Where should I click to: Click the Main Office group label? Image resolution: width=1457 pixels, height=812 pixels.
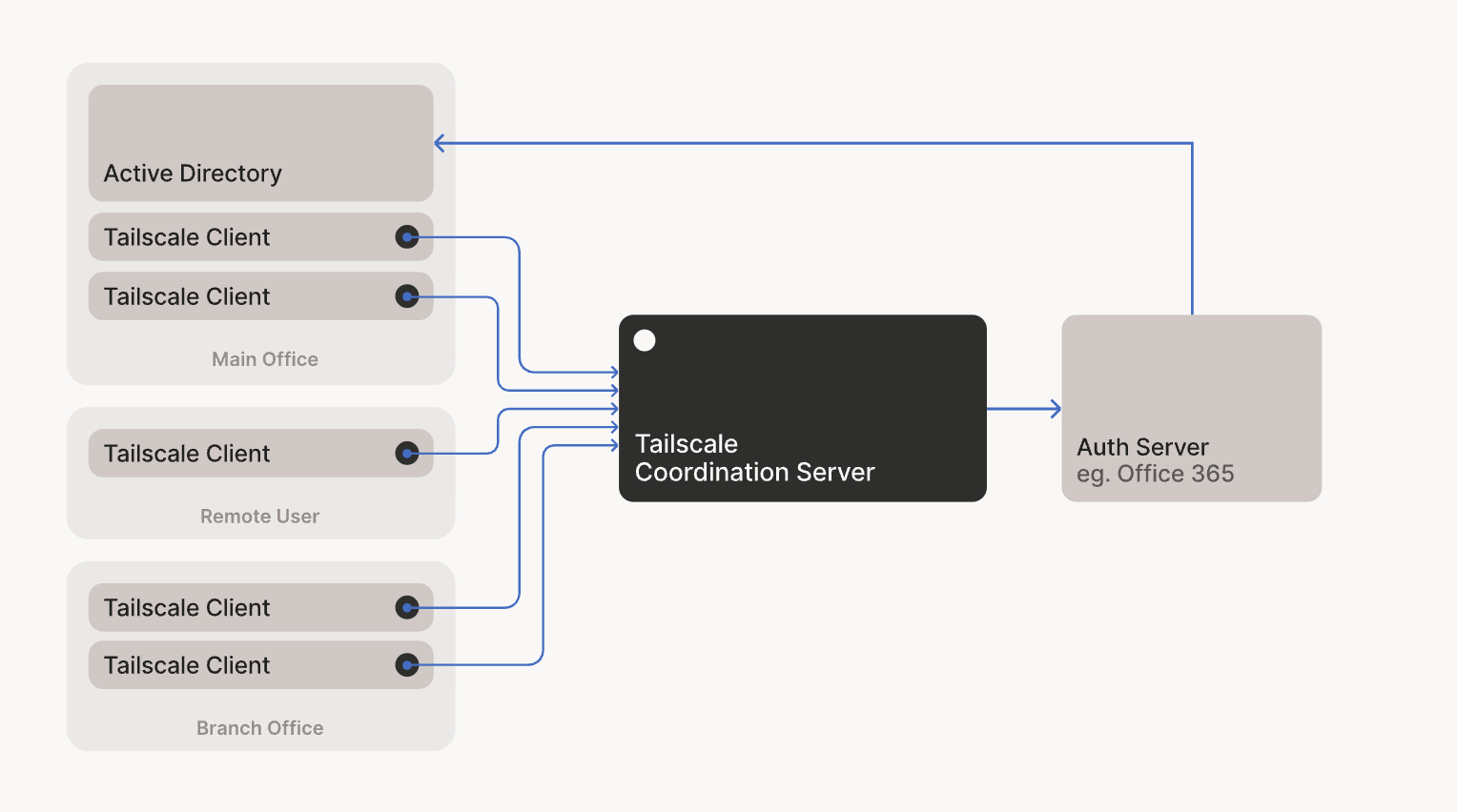(265, 359)
